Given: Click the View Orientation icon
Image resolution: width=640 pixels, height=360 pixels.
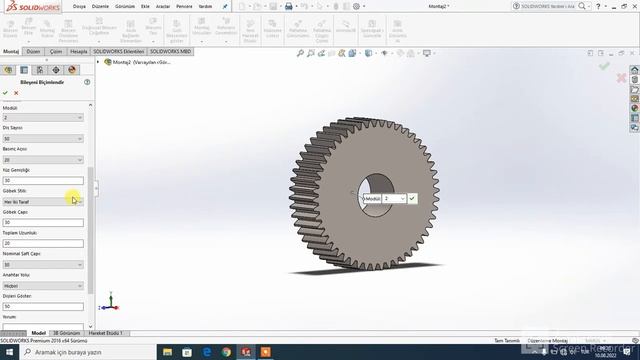Looking at the screenshot, I should click(352, 53).
